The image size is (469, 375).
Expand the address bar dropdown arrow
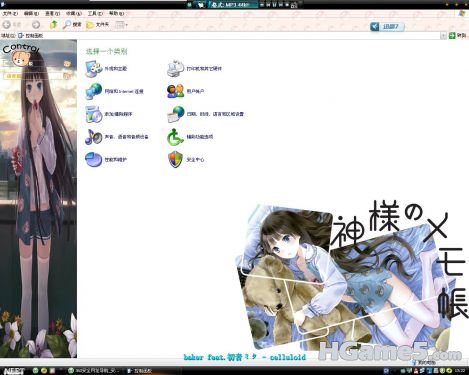click(443, 36)
